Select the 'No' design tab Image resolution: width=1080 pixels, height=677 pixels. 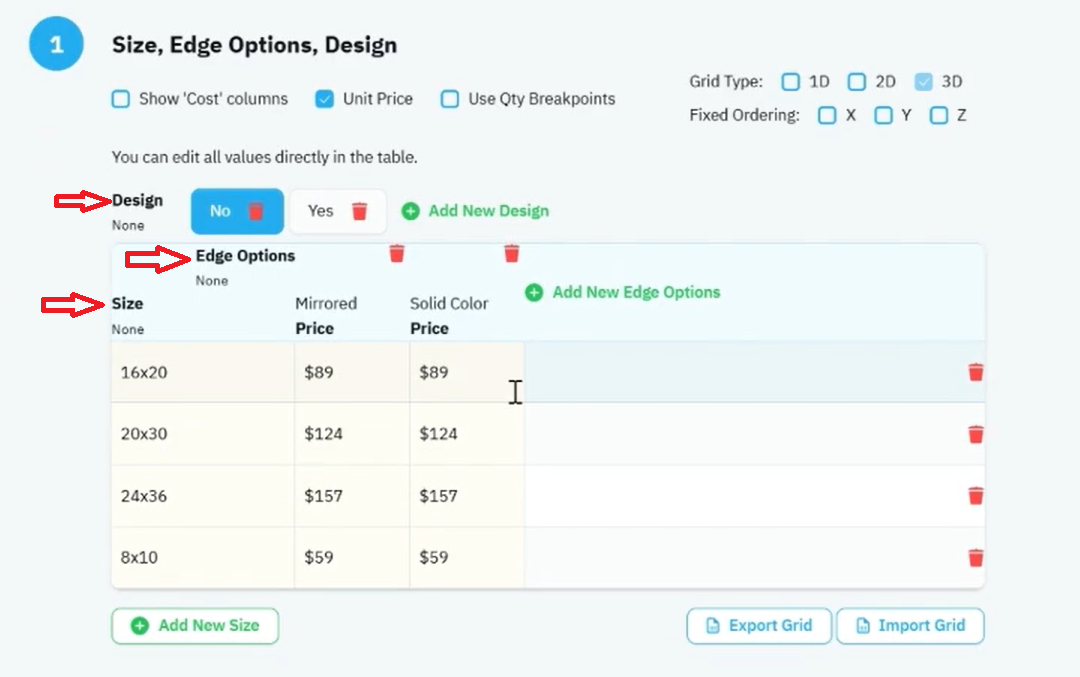click(x=238, y=211)
